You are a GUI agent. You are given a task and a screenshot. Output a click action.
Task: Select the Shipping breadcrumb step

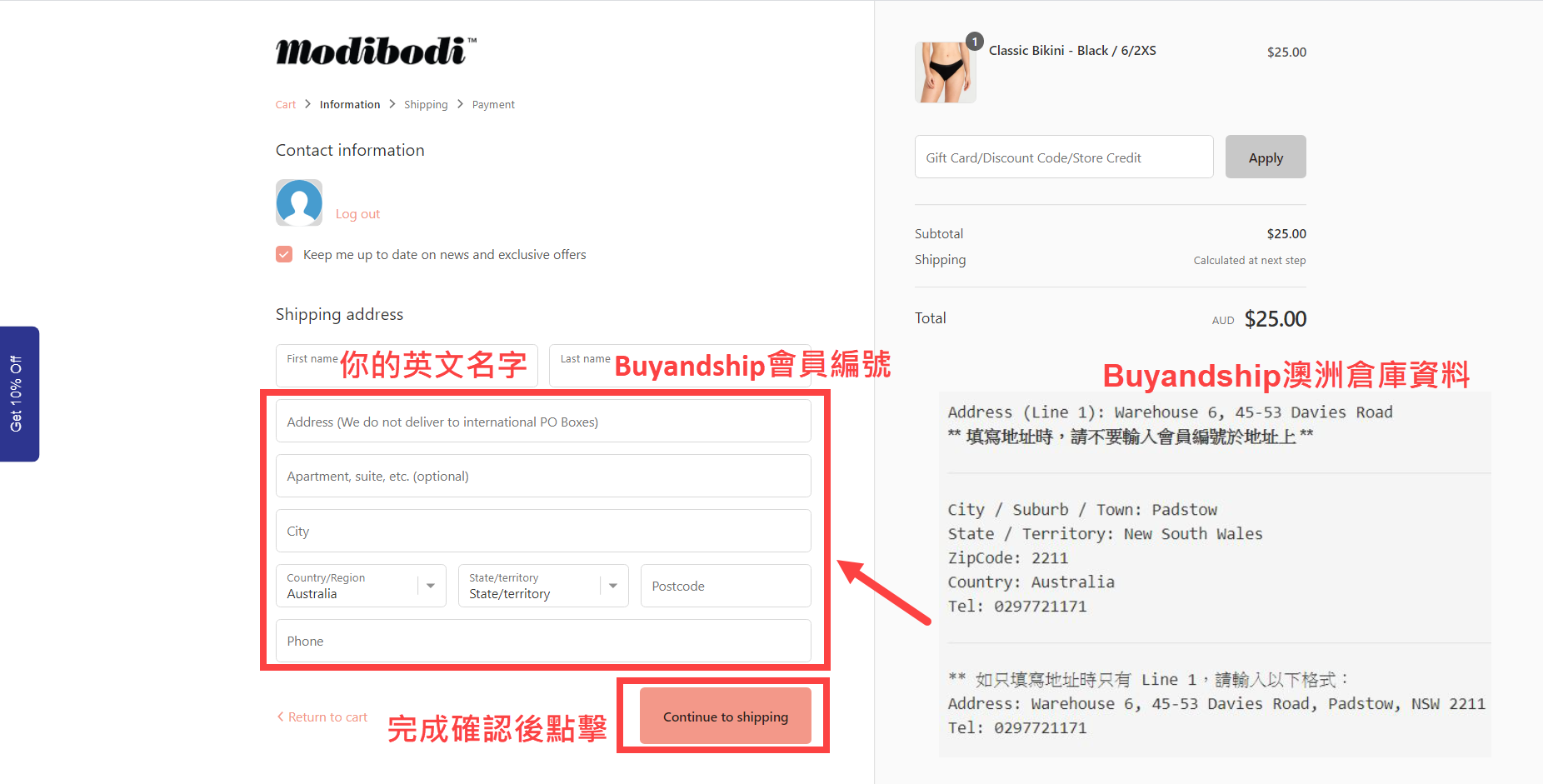(426, 104)
